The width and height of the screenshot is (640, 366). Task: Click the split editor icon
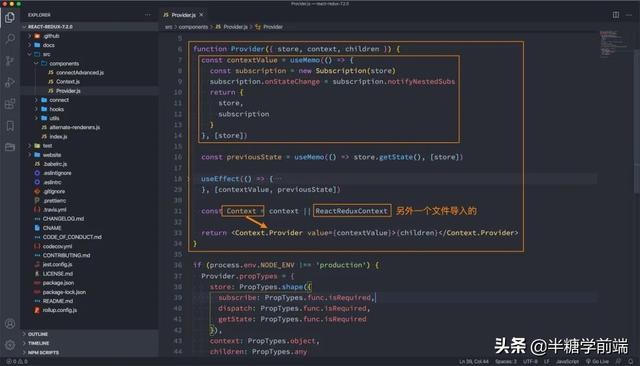(616, 15)
